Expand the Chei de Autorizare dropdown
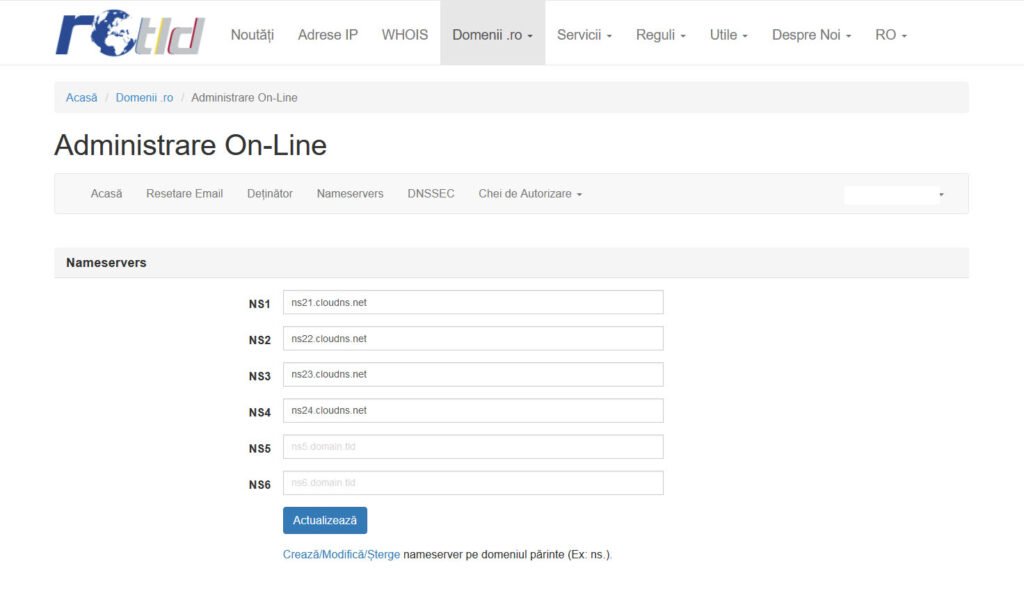The width and height of the screenshot is (1024, 591). click(528, 193)
